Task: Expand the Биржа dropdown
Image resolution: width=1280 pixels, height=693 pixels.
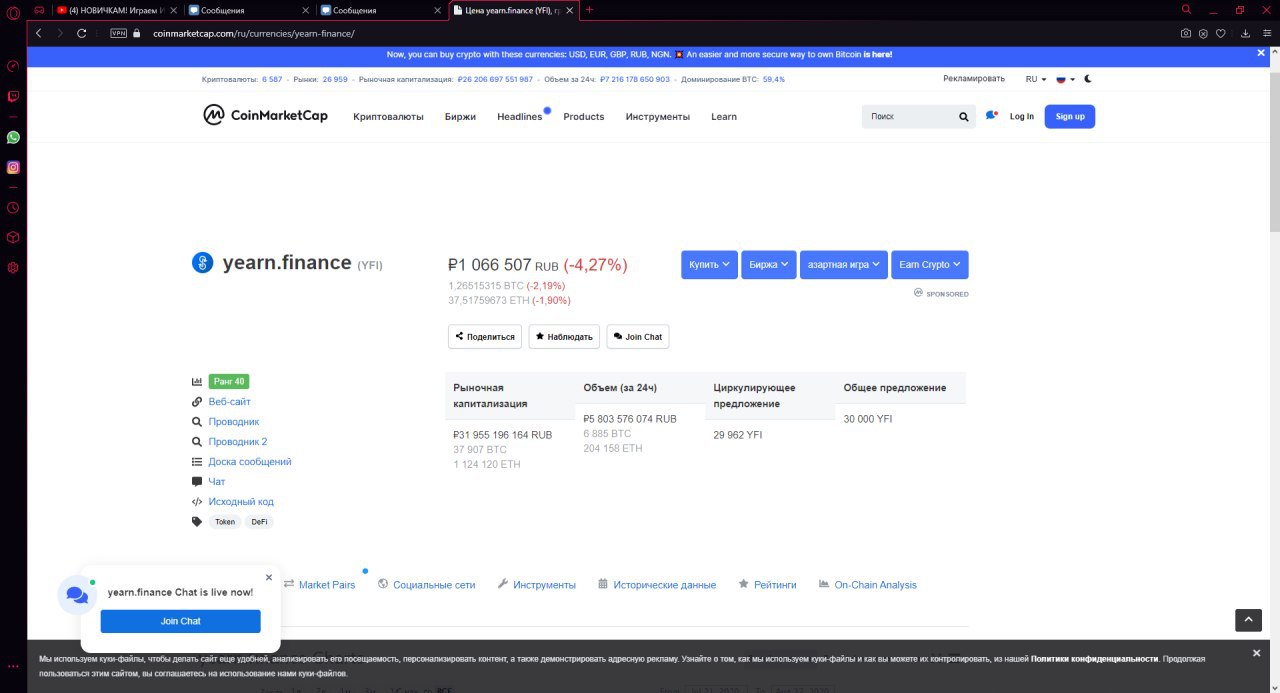Action: tap(769, 265)
